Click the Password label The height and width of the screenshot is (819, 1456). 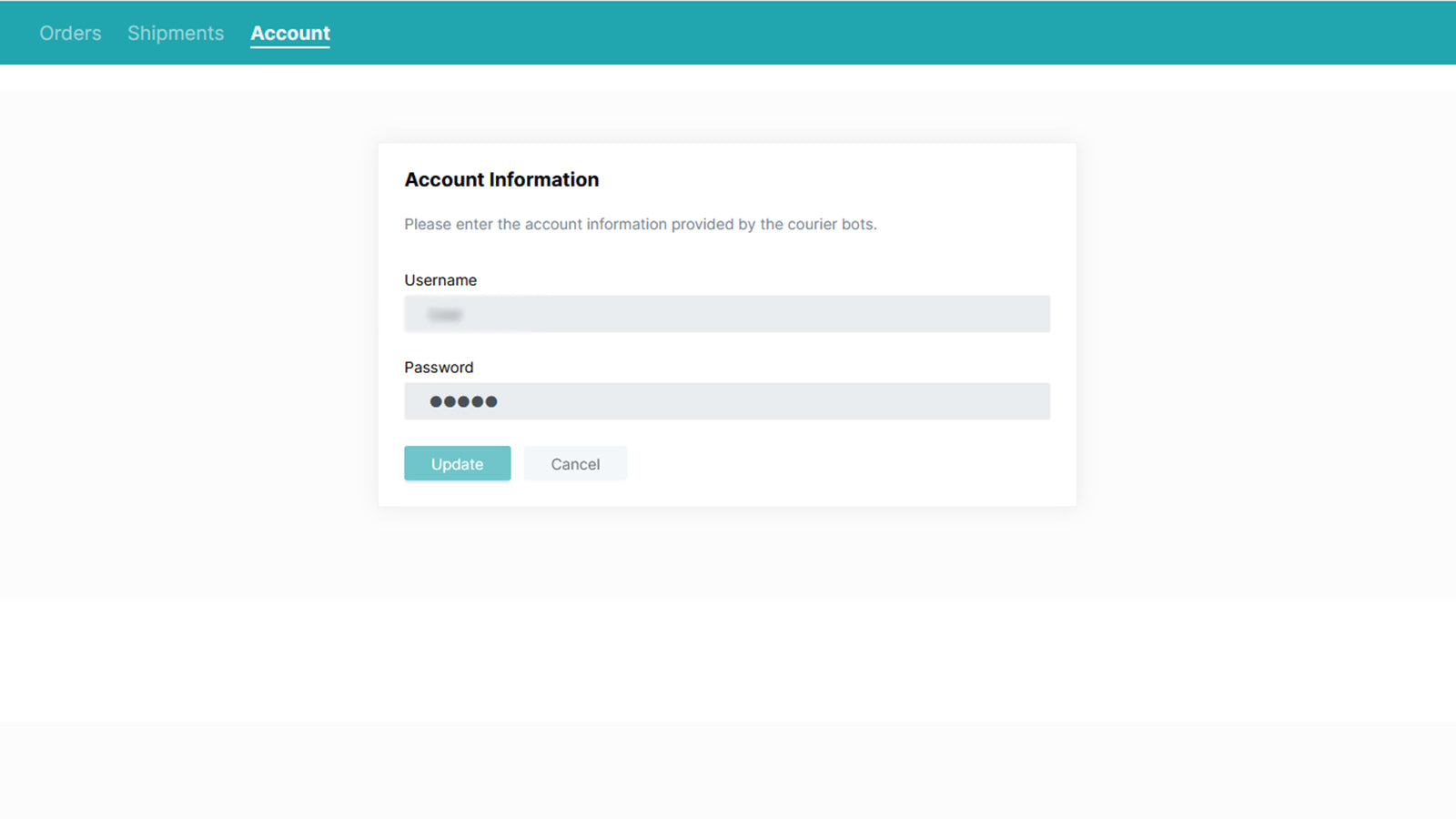click(439, 368)
